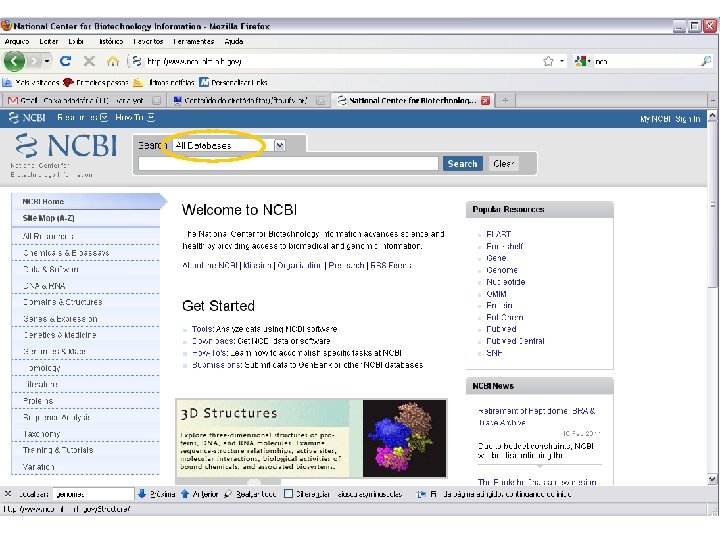The width and height of the screenshot is (720, 540).
Task: Close the Conteúdo do diretório tab
Action: tap(321, 100)
